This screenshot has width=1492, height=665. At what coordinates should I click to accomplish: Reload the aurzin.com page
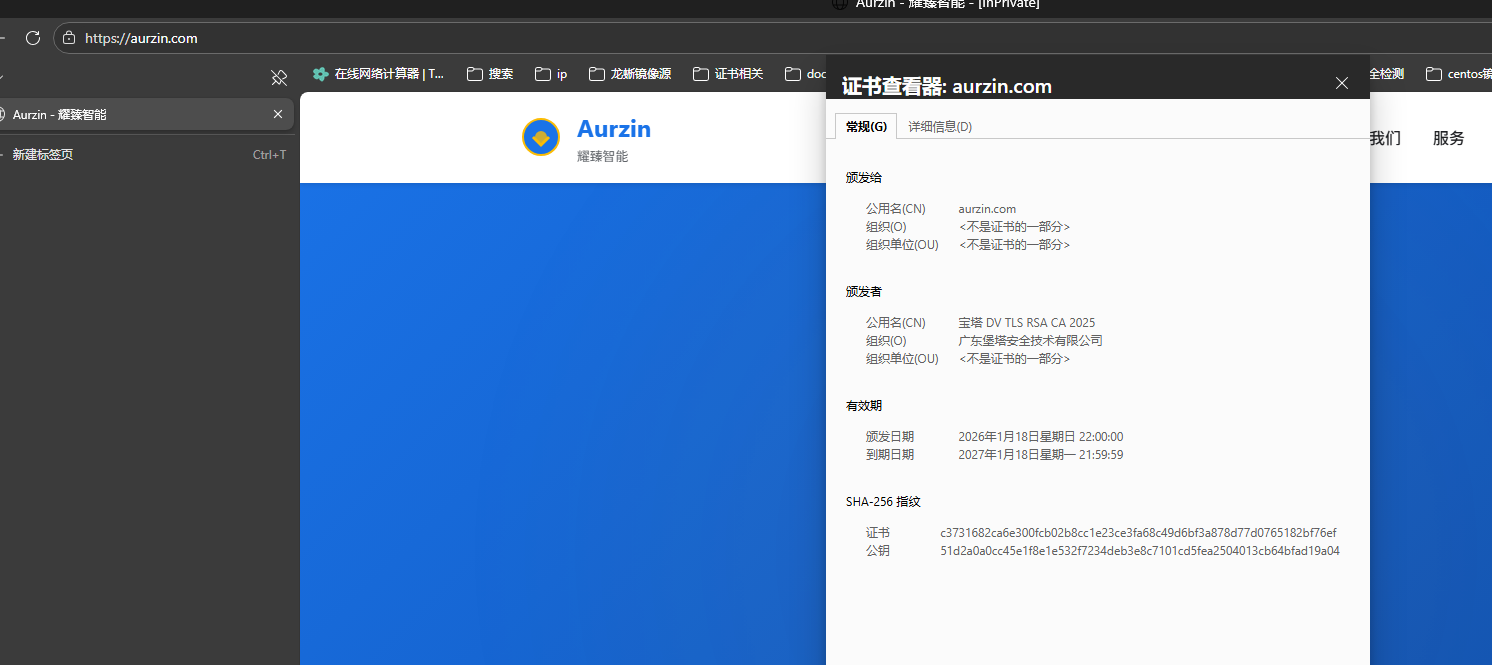(33, 38)
